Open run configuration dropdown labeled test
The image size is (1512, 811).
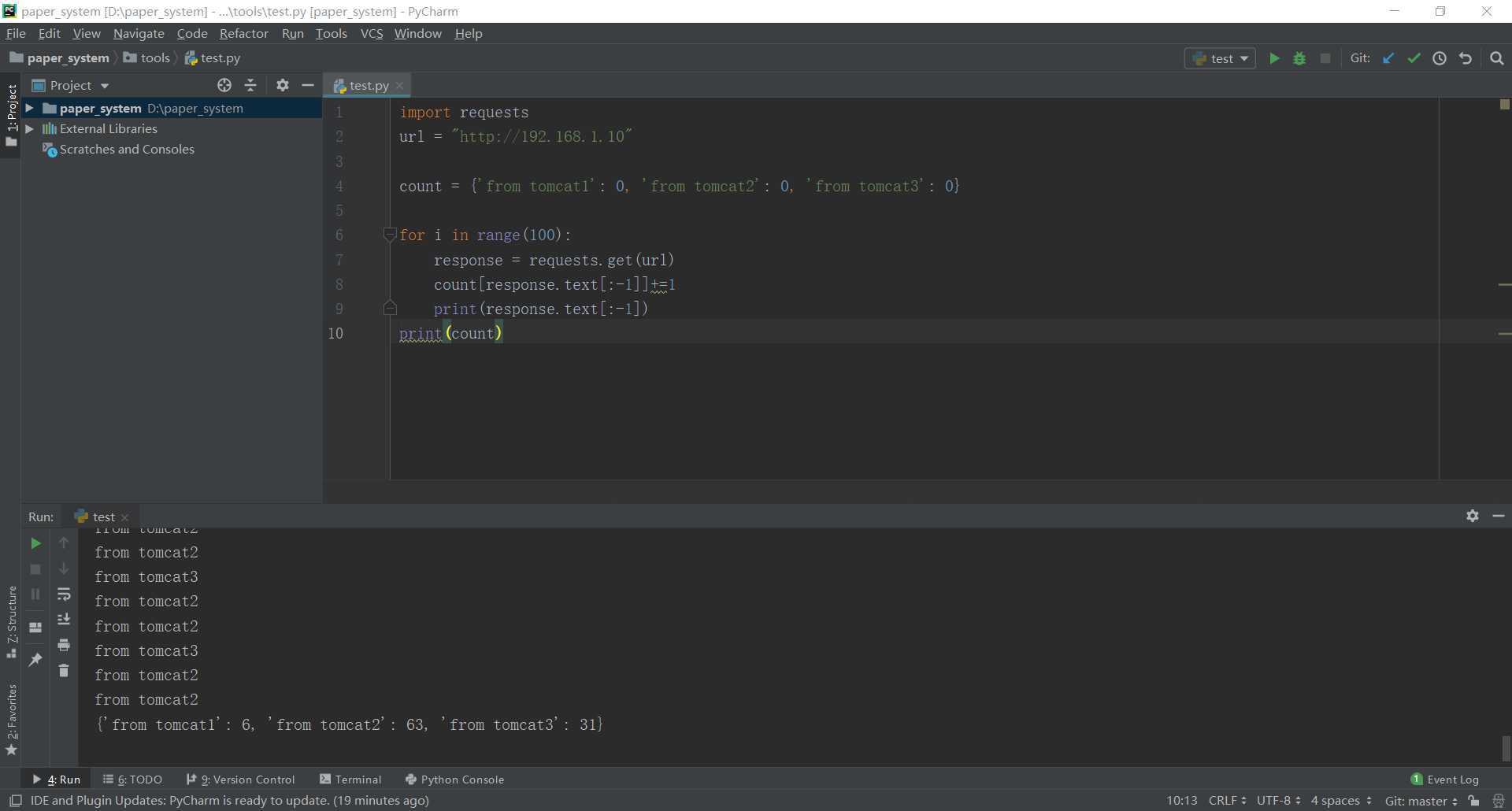(x=1220, y=58)
